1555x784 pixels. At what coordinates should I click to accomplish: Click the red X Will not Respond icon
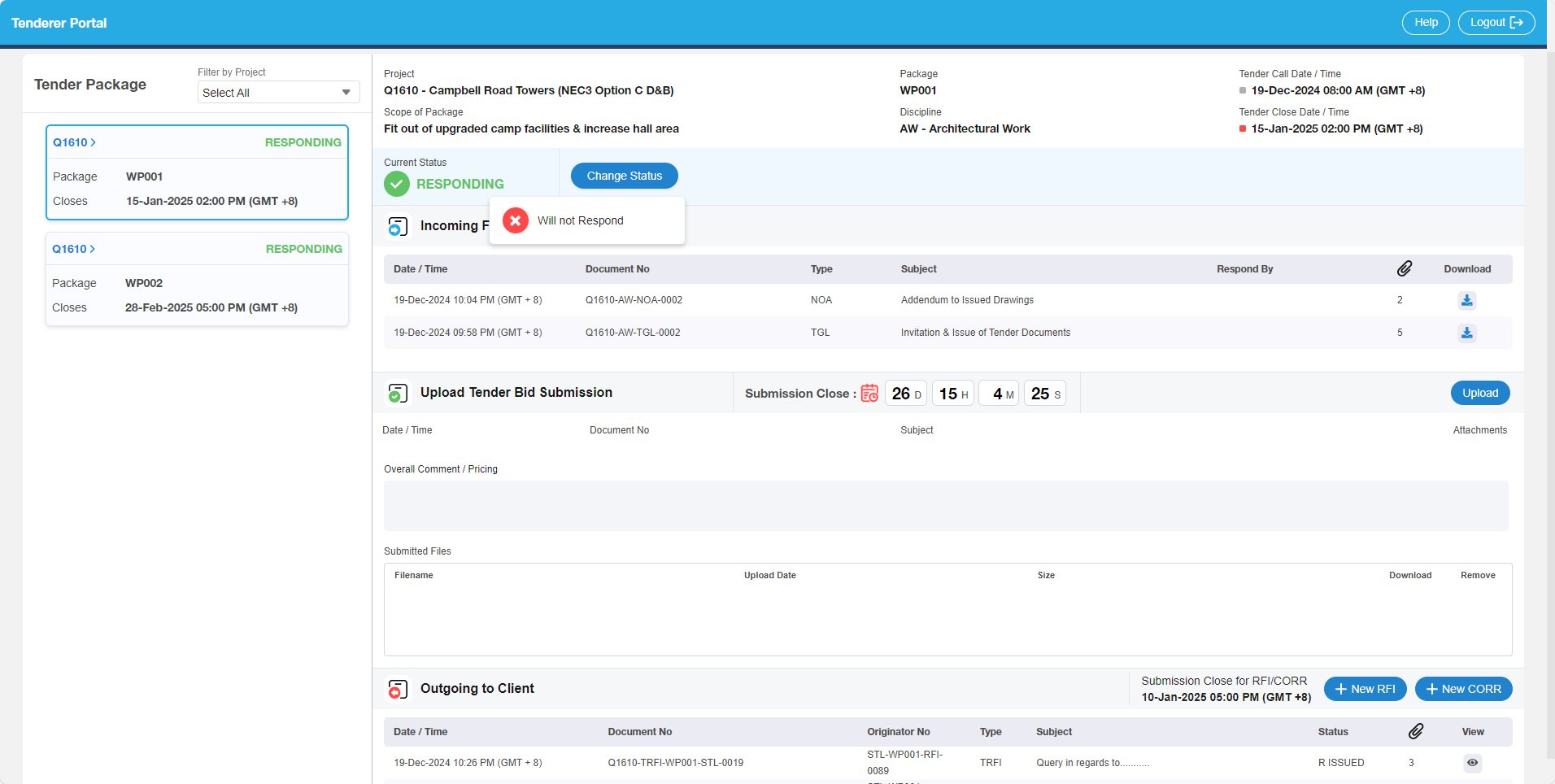pos(516,220)
